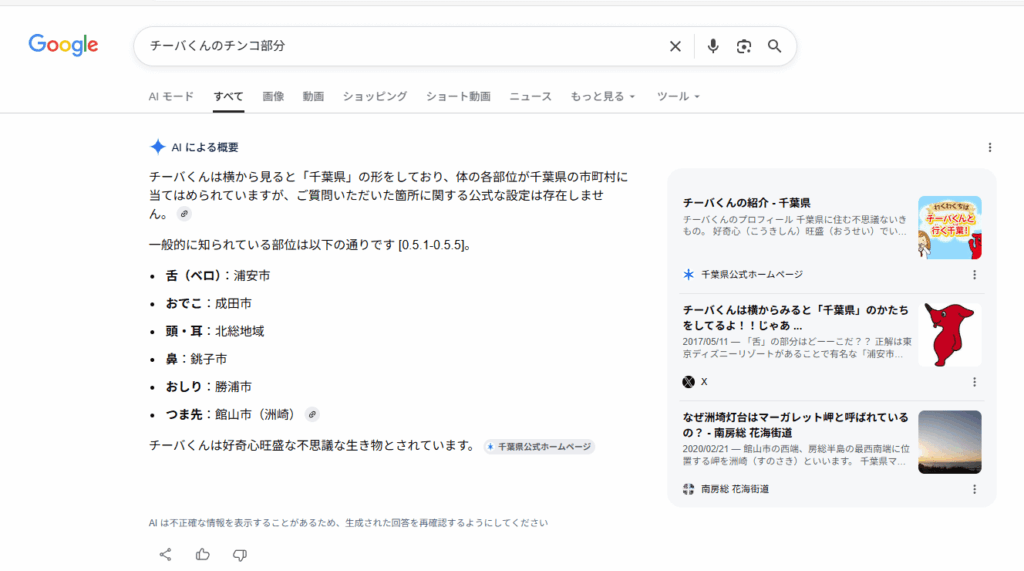Select the すべて tab
Image resolution: width=1024 pixels, height=571 pixels.
pos(229,97)
